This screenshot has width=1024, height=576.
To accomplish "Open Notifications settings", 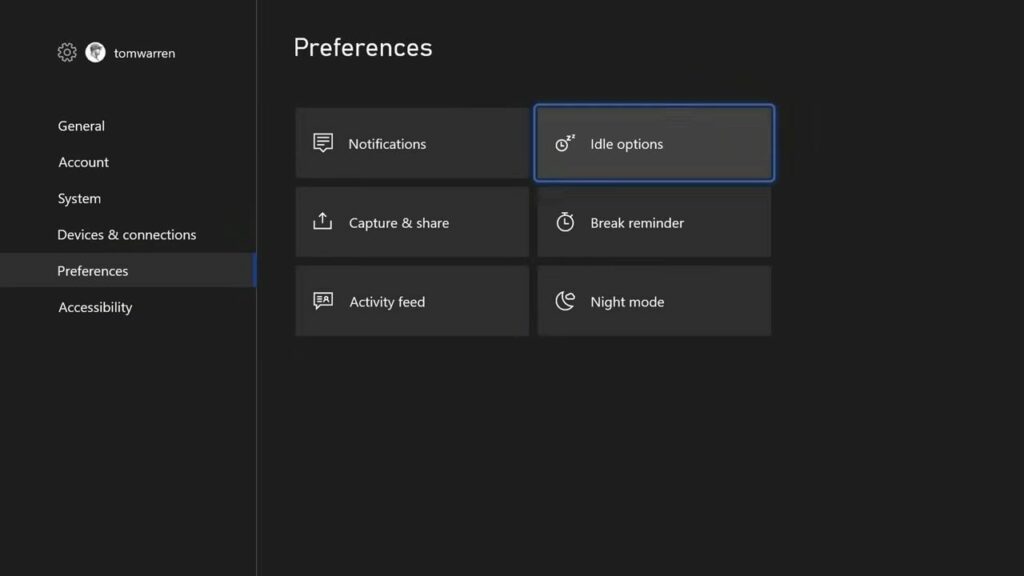I will point(411,143).
